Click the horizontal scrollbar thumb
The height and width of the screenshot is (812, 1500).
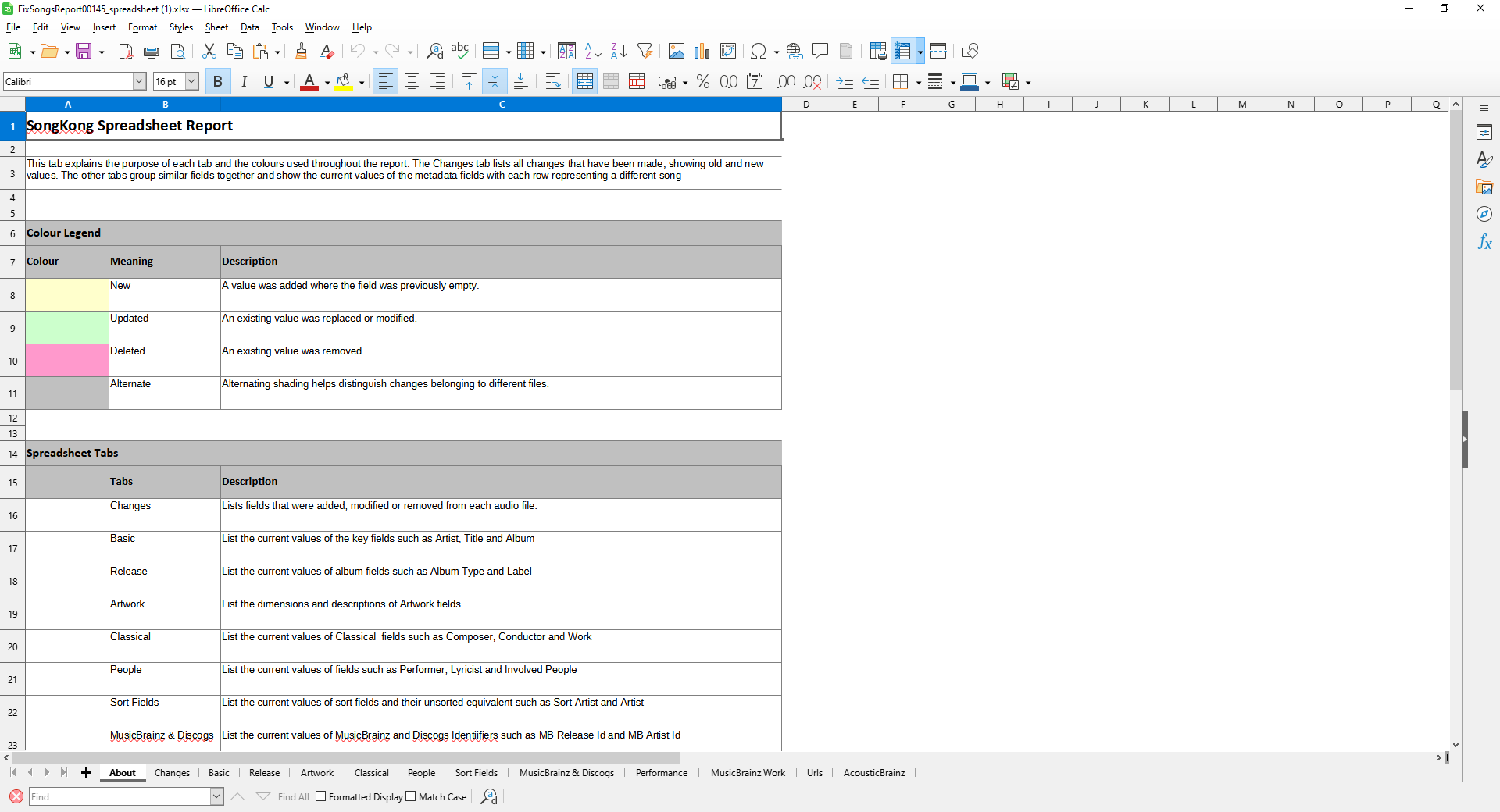point(346,757)
